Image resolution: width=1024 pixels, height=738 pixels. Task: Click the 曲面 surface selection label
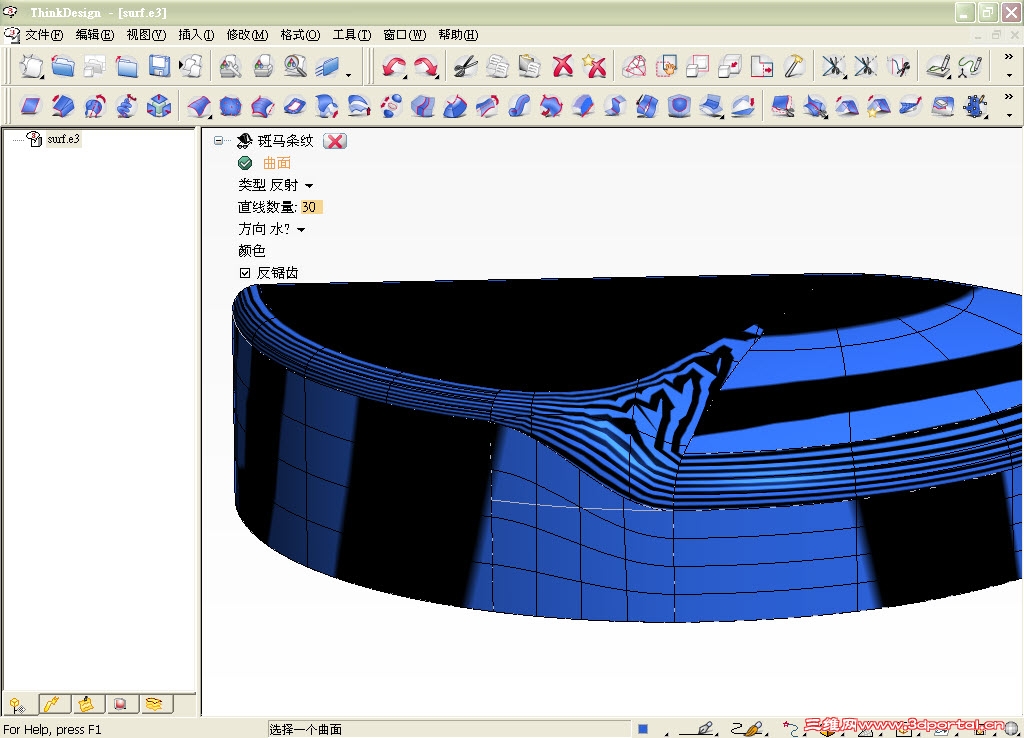277,163
